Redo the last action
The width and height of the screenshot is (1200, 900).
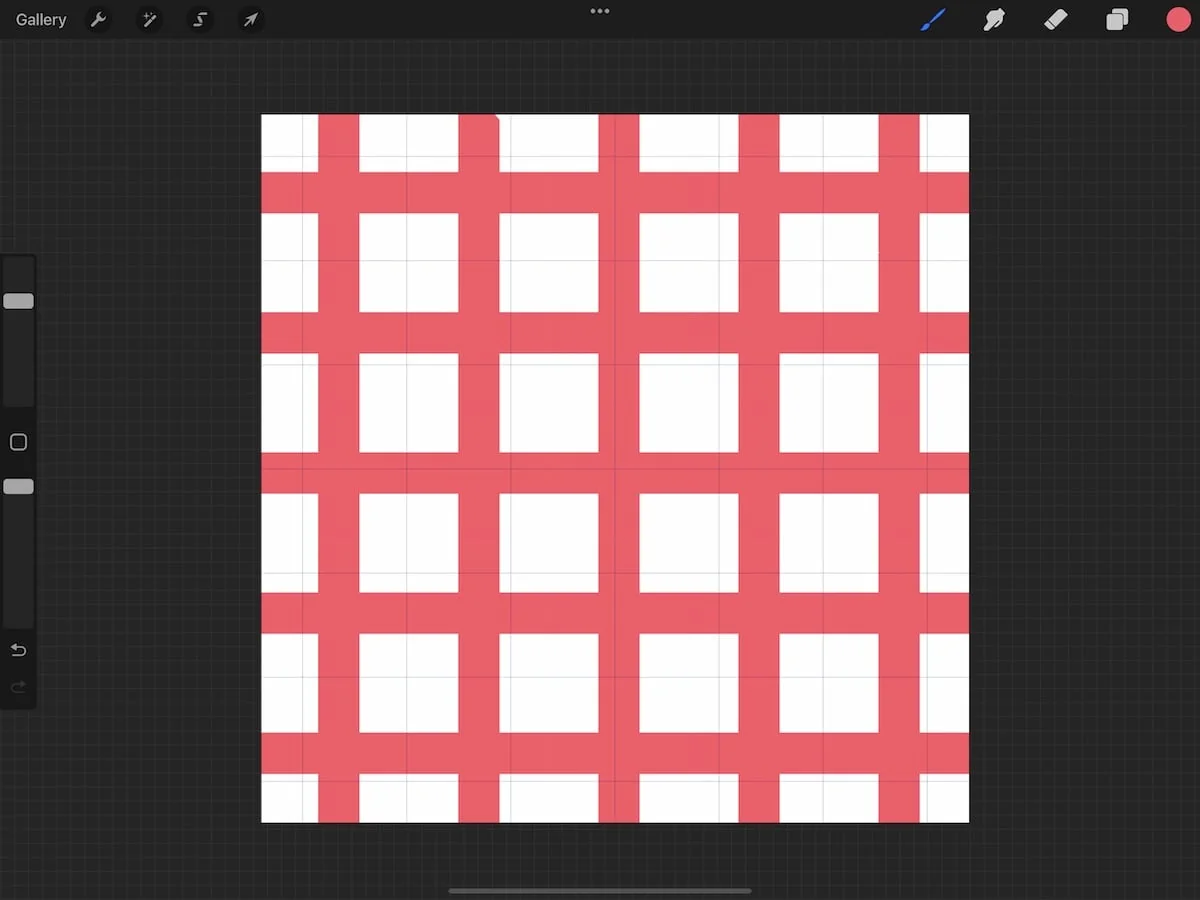18,687
